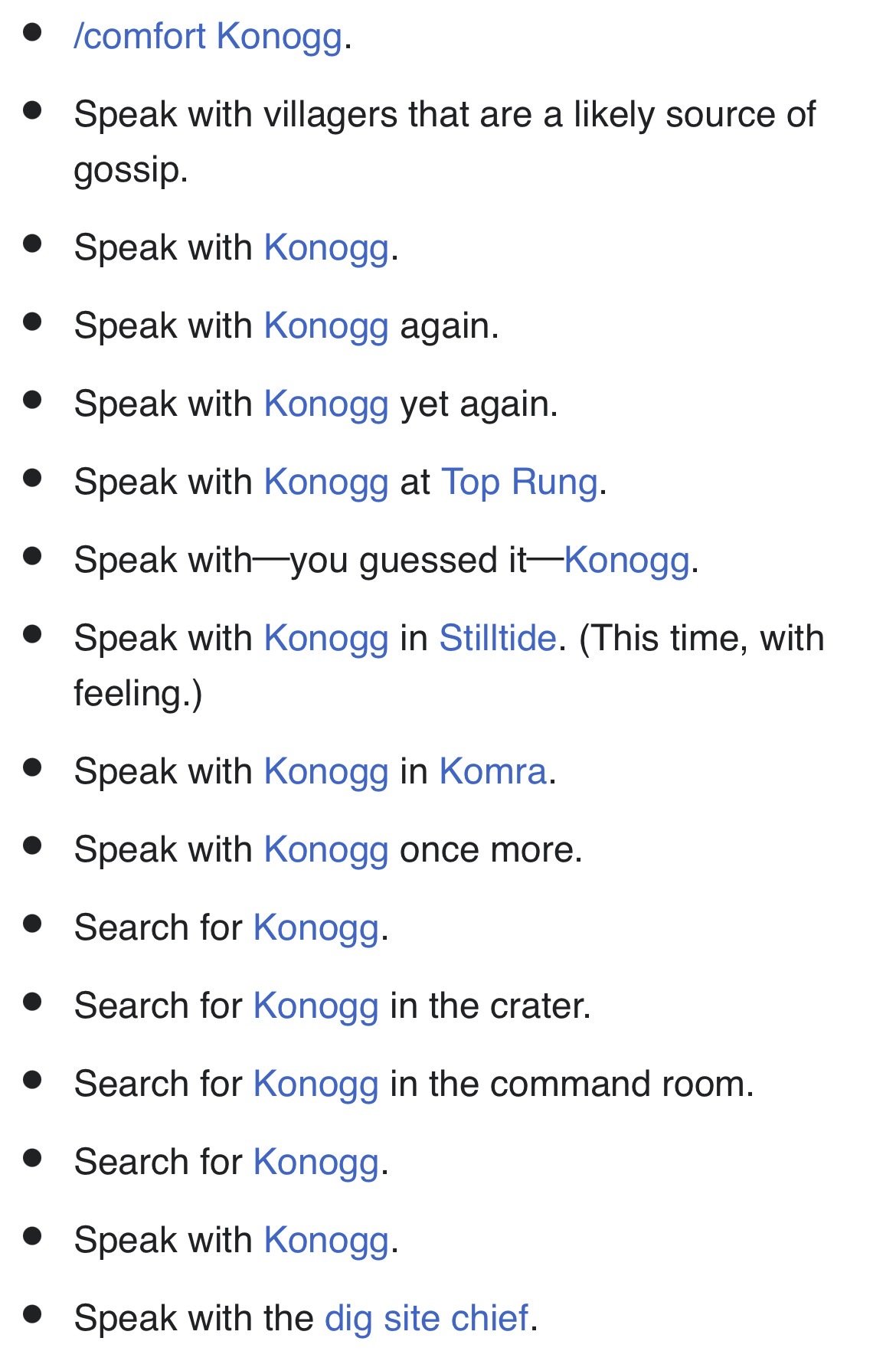
Task: Open the Komra link
Action: point(492,771)
